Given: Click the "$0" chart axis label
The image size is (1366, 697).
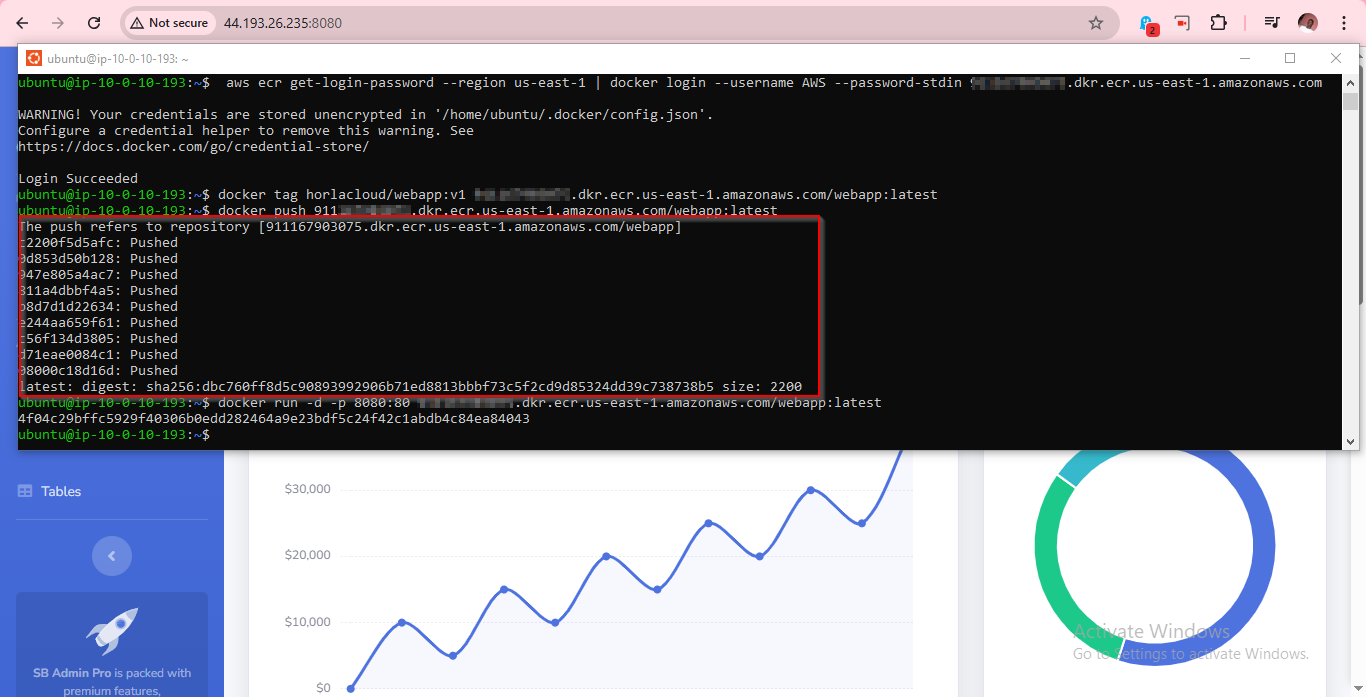Looking at the screenshot, I should point(323,688).
